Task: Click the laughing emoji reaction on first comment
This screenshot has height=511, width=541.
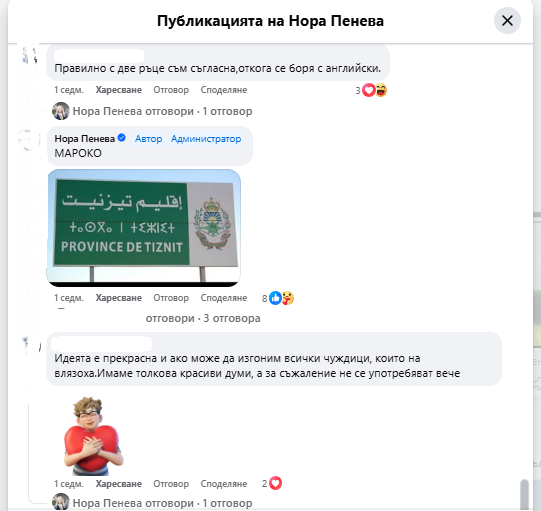Action: [381, 90]
